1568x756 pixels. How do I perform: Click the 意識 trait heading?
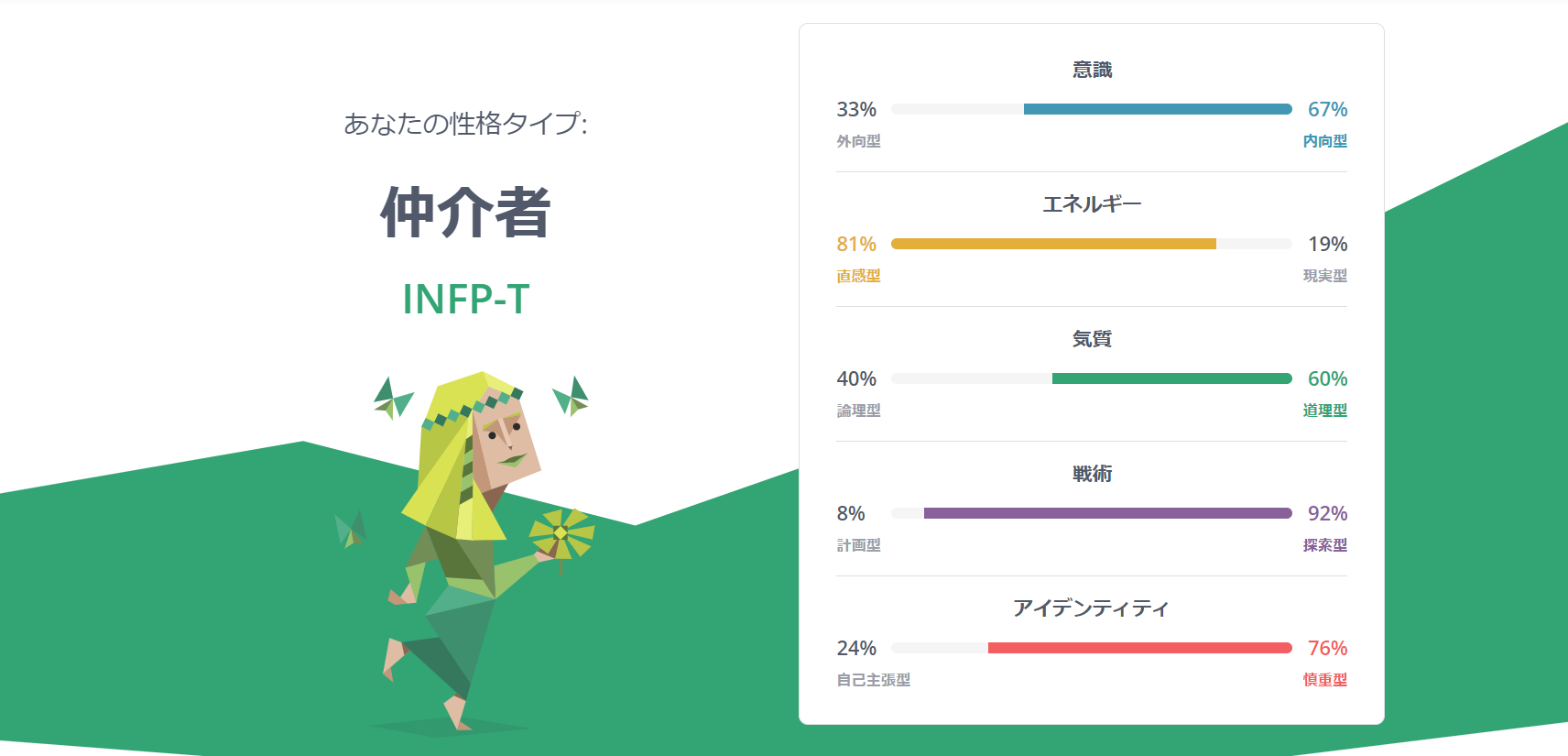click(x=1092, y=70)
